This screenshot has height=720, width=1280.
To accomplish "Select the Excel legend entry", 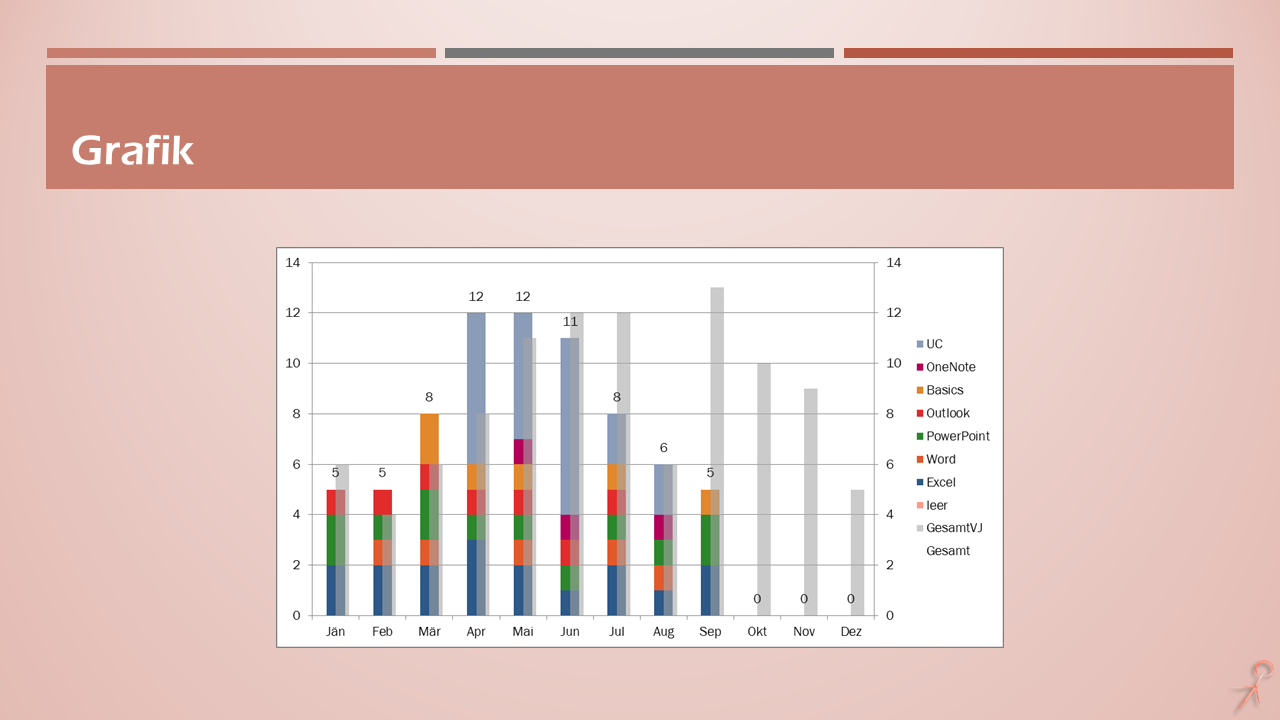I will click(x=940, y=482).
